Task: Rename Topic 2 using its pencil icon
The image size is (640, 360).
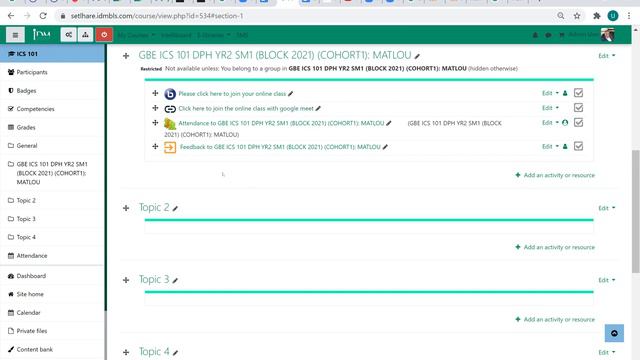Action: tap(175, 209)
